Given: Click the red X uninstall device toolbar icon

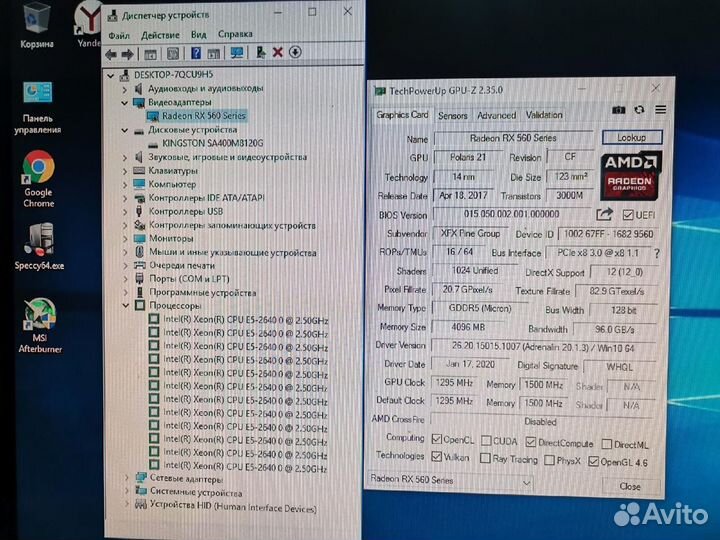Looking at the screenshot, I should click(277, 52).
